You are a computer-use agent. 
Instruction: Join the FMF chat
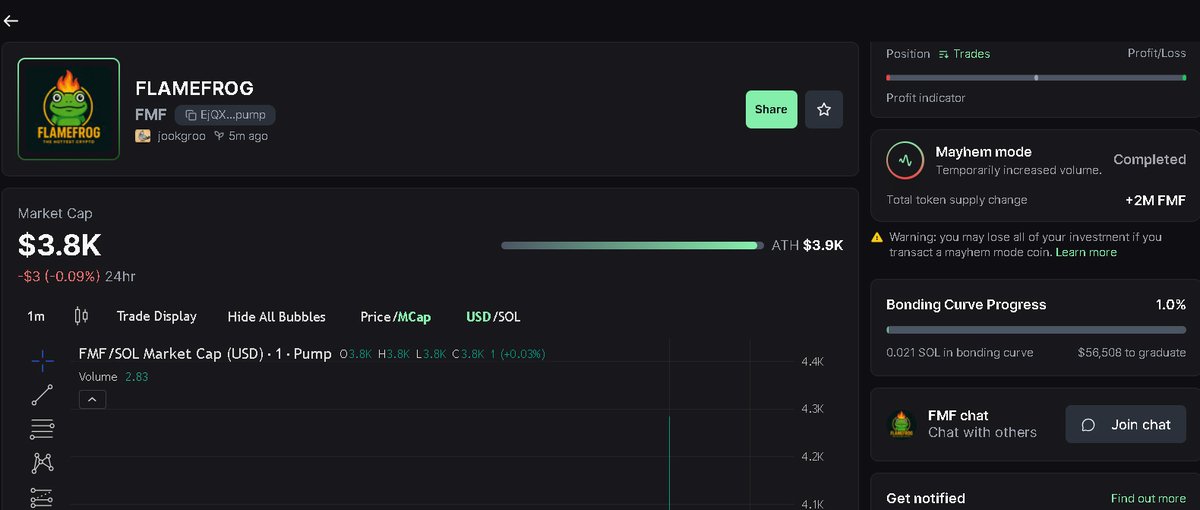click(1126, 424)
